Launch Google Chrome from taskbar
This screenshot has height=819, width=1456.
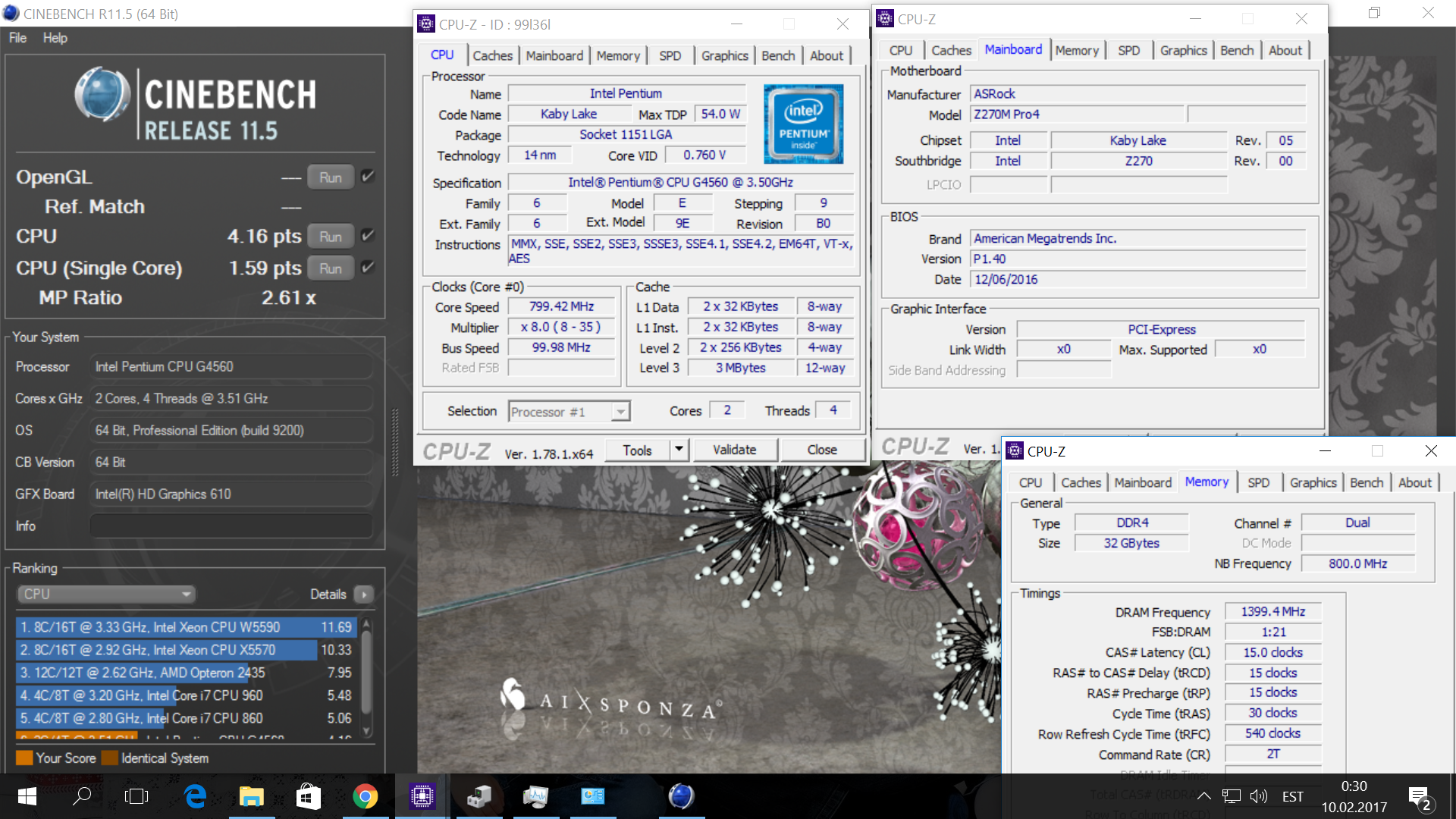click(x=365, y=796)
